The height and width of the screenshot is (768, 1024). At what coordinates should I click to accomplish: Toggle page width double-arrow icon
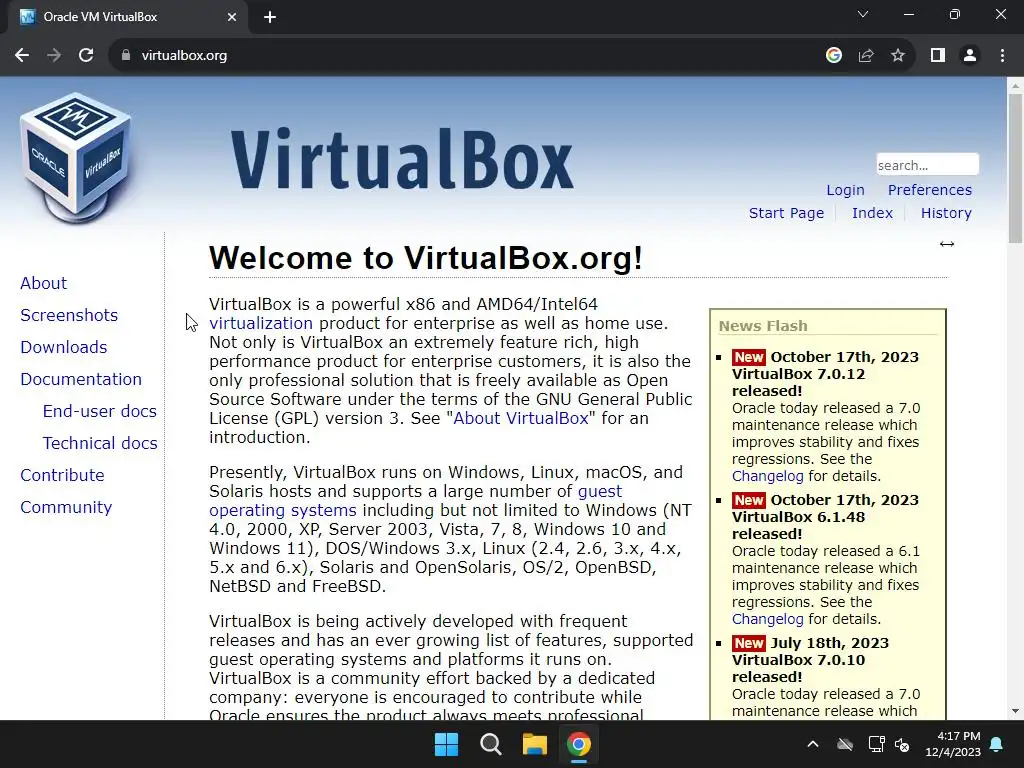(946, 244)
